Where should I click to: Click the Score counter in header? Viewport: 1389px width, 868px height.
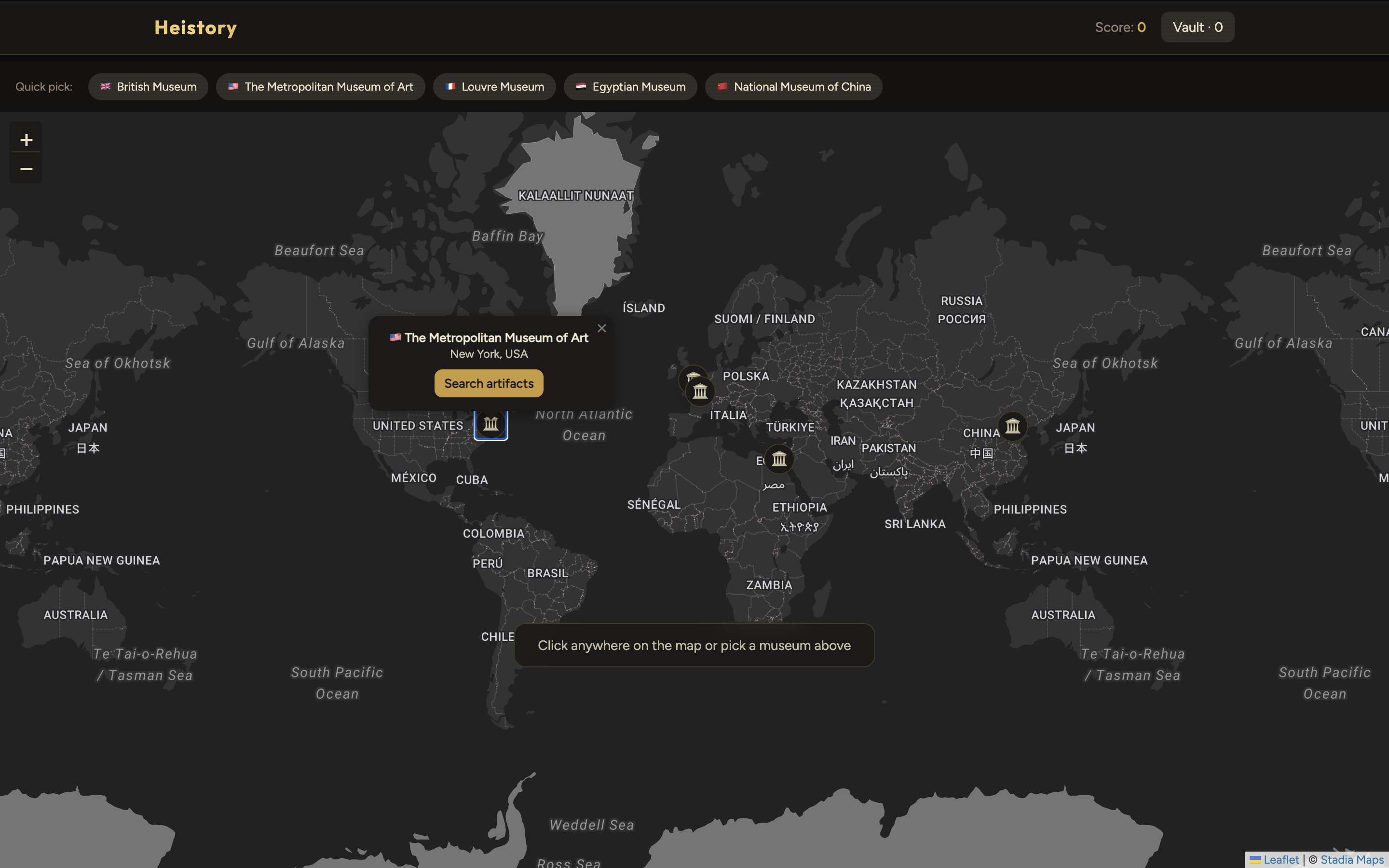1120,27
